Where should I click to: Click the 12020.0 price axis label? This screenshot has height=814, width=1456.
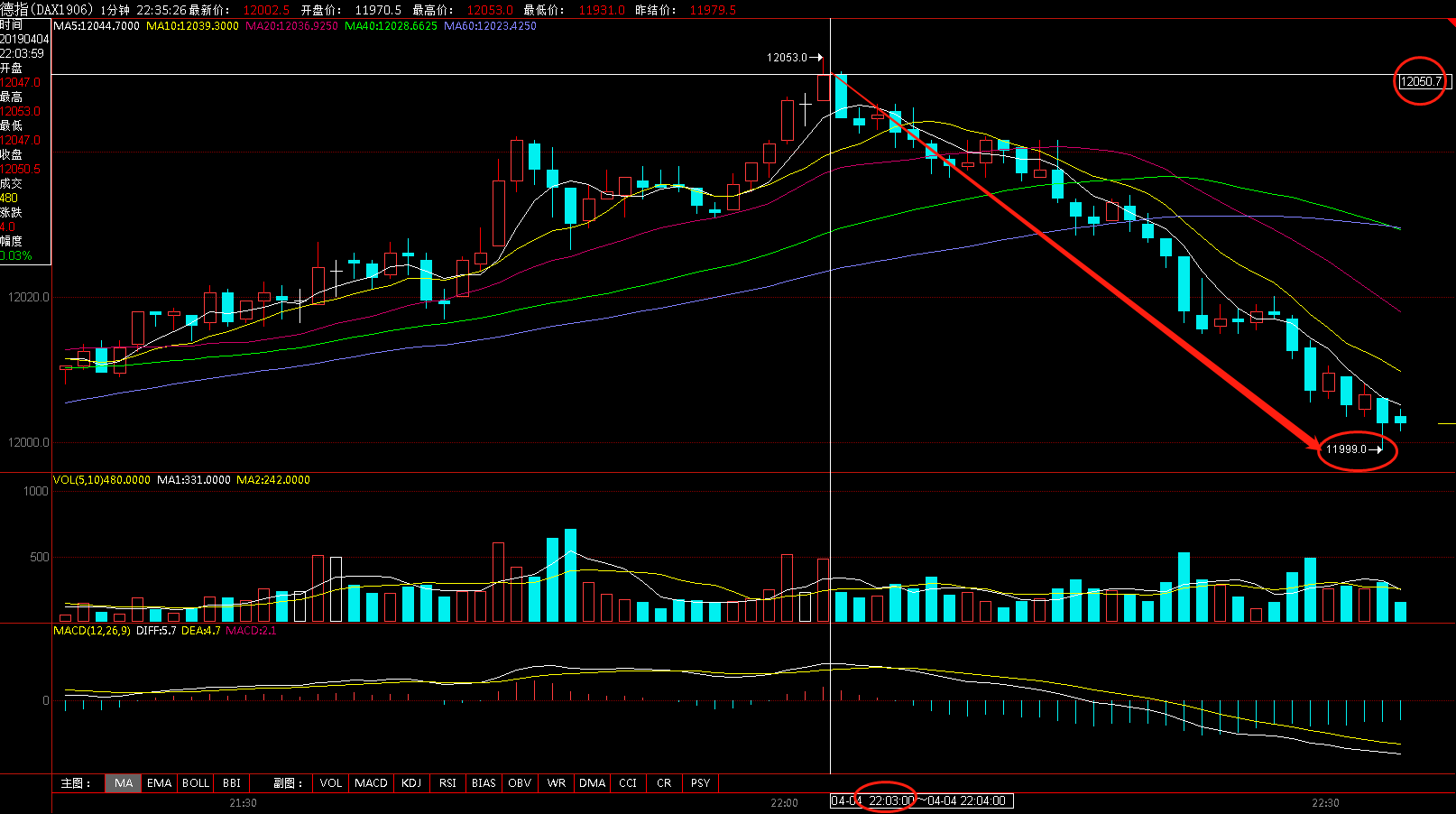(29, 297)
